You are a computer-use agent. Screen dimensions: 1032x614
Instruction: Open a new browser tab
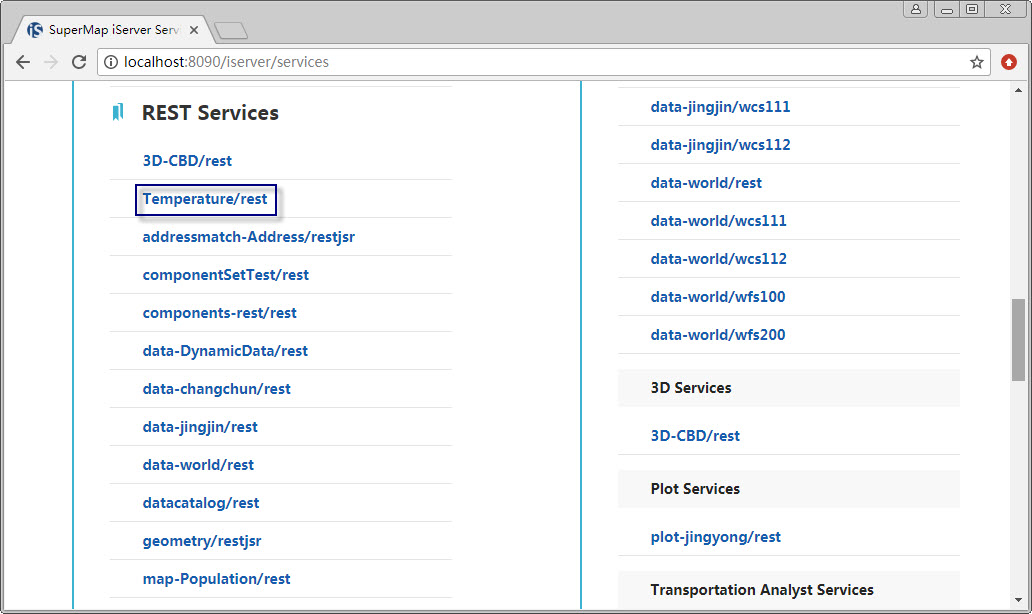pyautogui.click(x=230, y=31)
